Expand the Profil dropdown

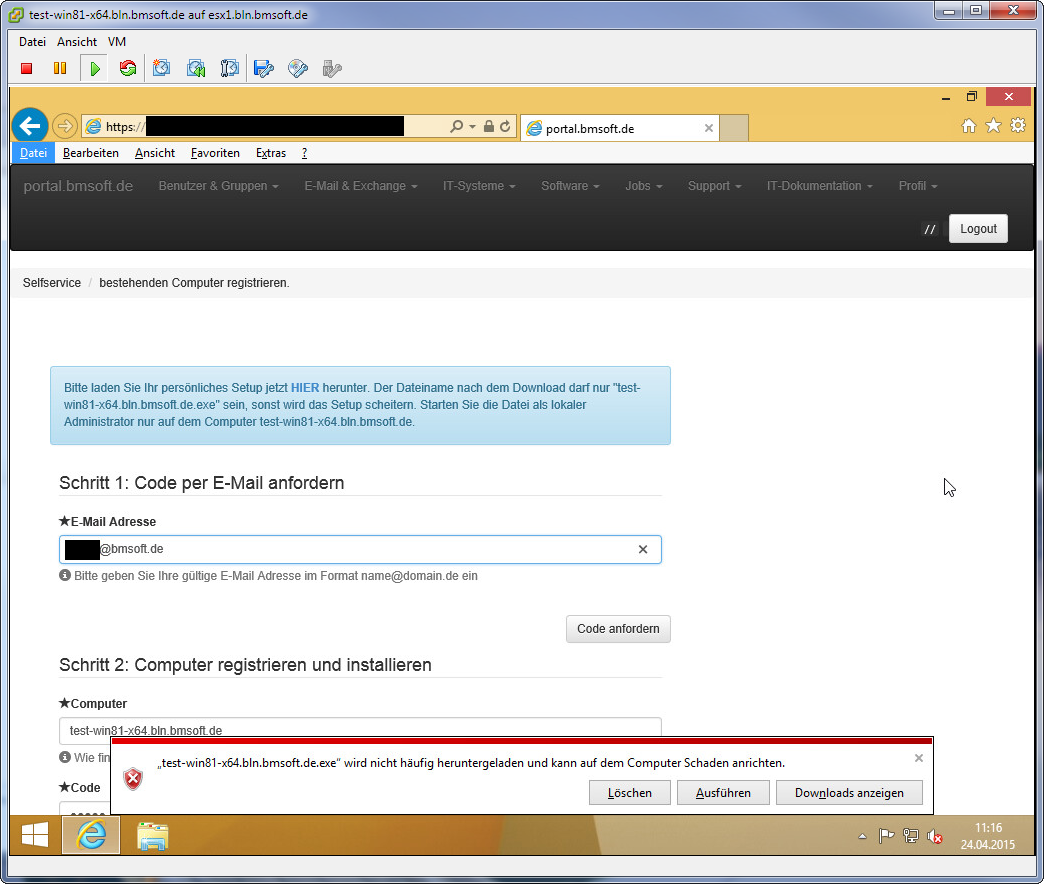[918, 186]
